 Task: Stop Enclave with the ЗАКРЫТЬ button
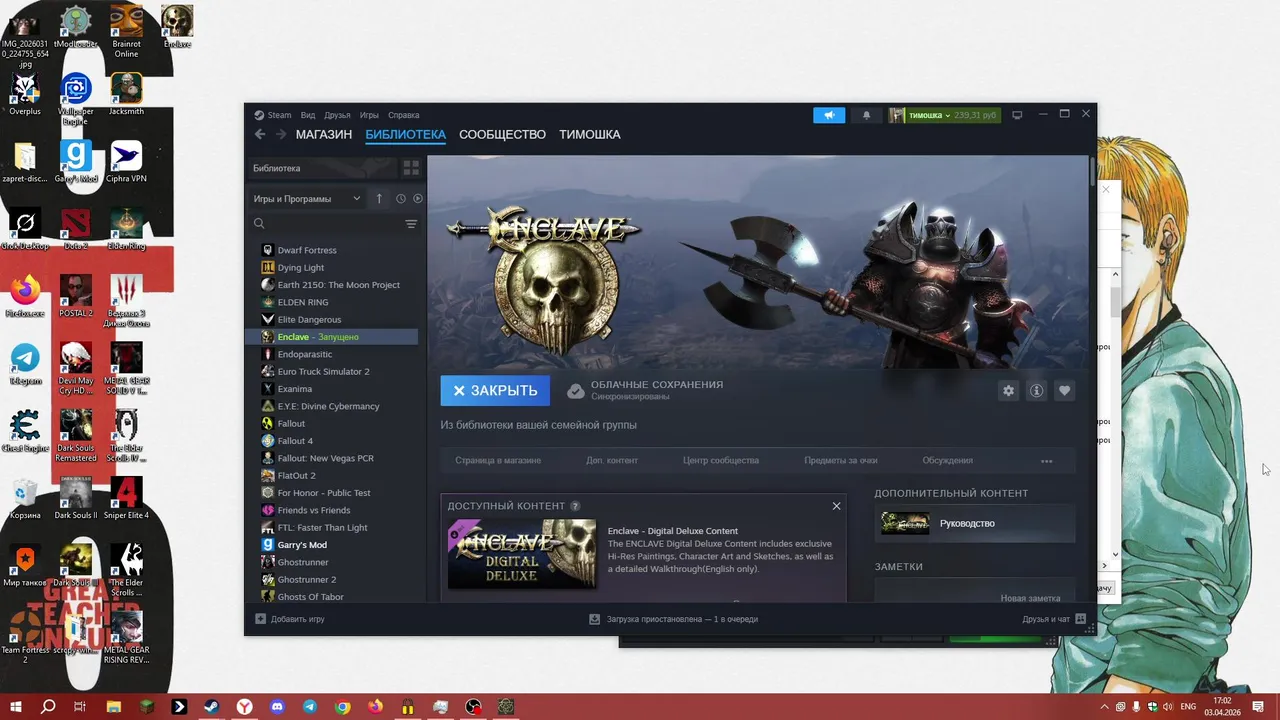(495, 391)
